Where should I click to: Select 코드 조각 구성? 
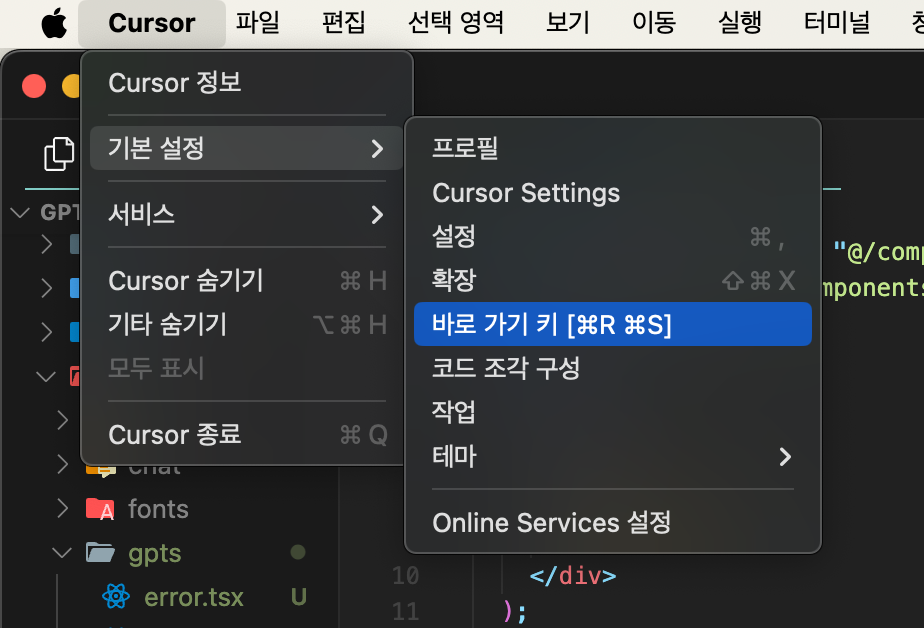pos(613,368)
